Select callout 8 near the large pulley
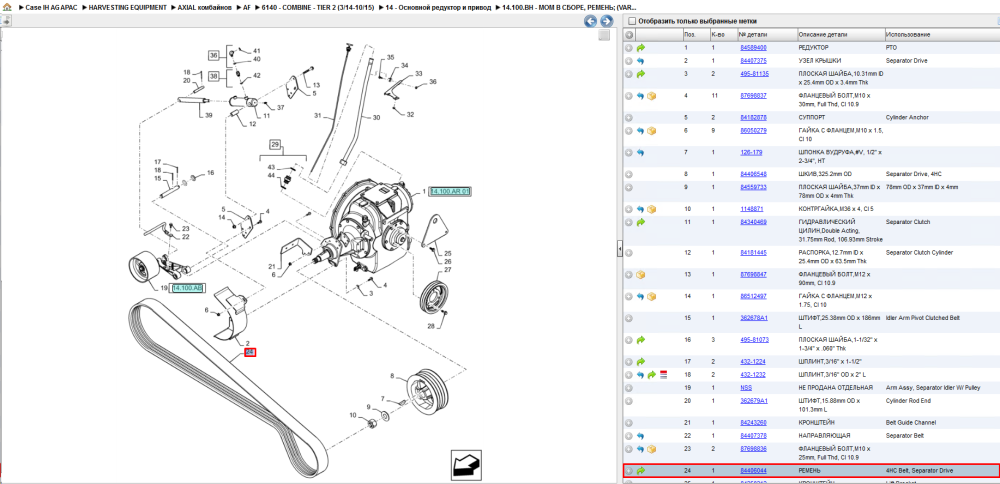 (x=392, y=376)
